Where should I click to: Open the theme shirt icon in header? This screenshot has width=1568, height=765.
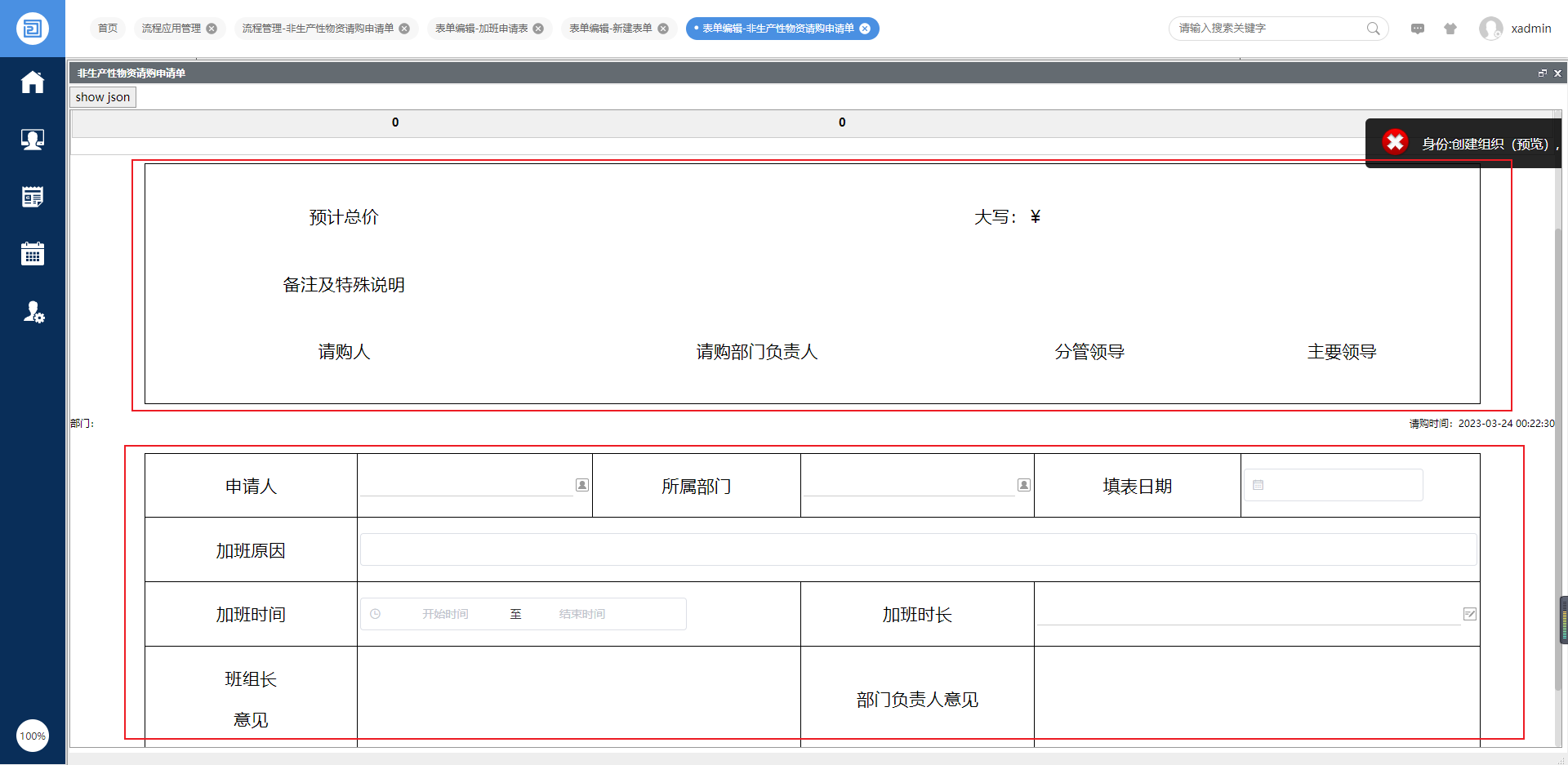[x=1450, y=29]
